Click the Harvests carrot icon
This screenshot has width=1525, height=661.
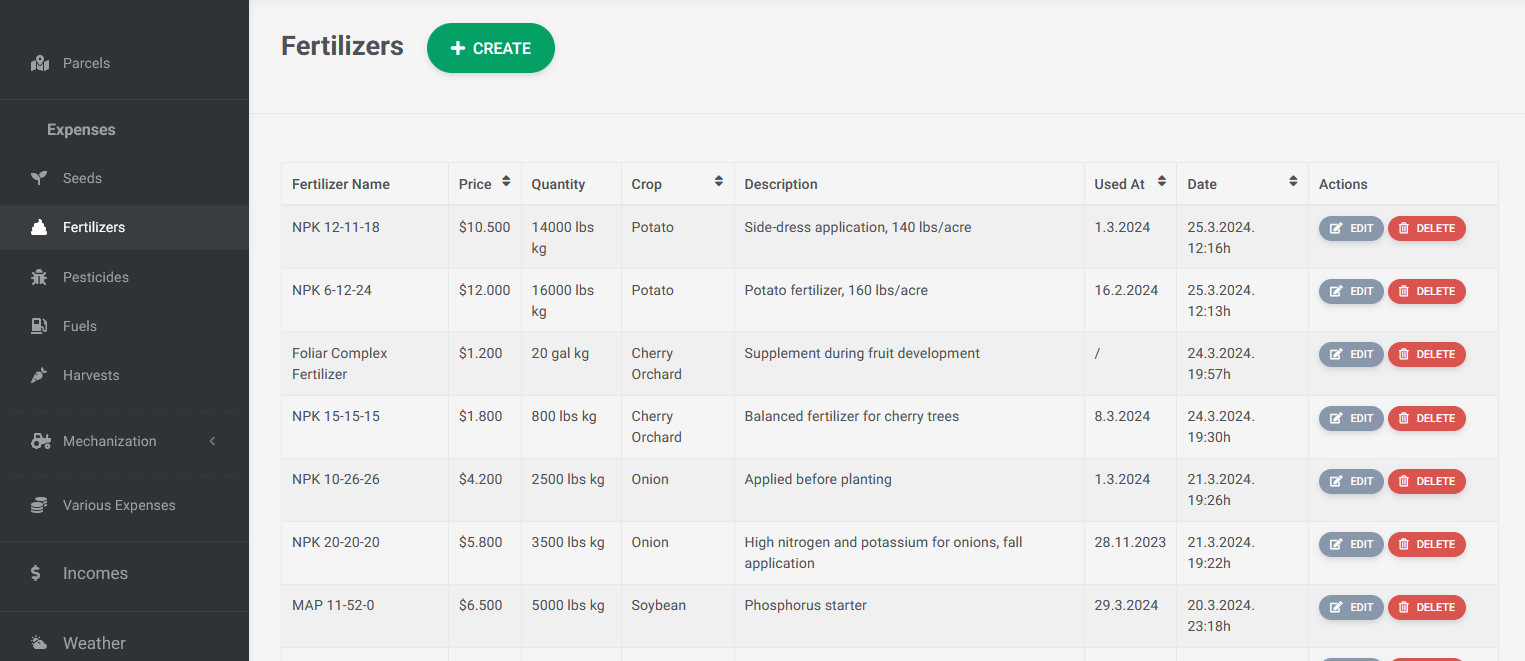pyautogui.click(x=39, y=375)
